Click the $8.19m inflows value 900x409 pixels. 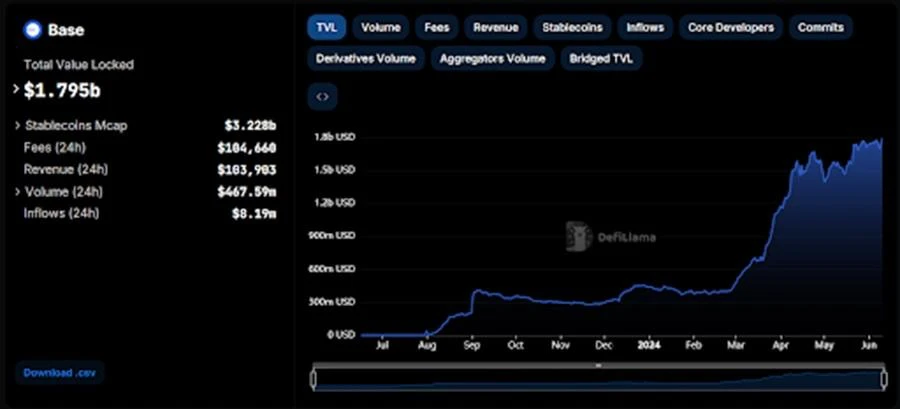point(254,214)
